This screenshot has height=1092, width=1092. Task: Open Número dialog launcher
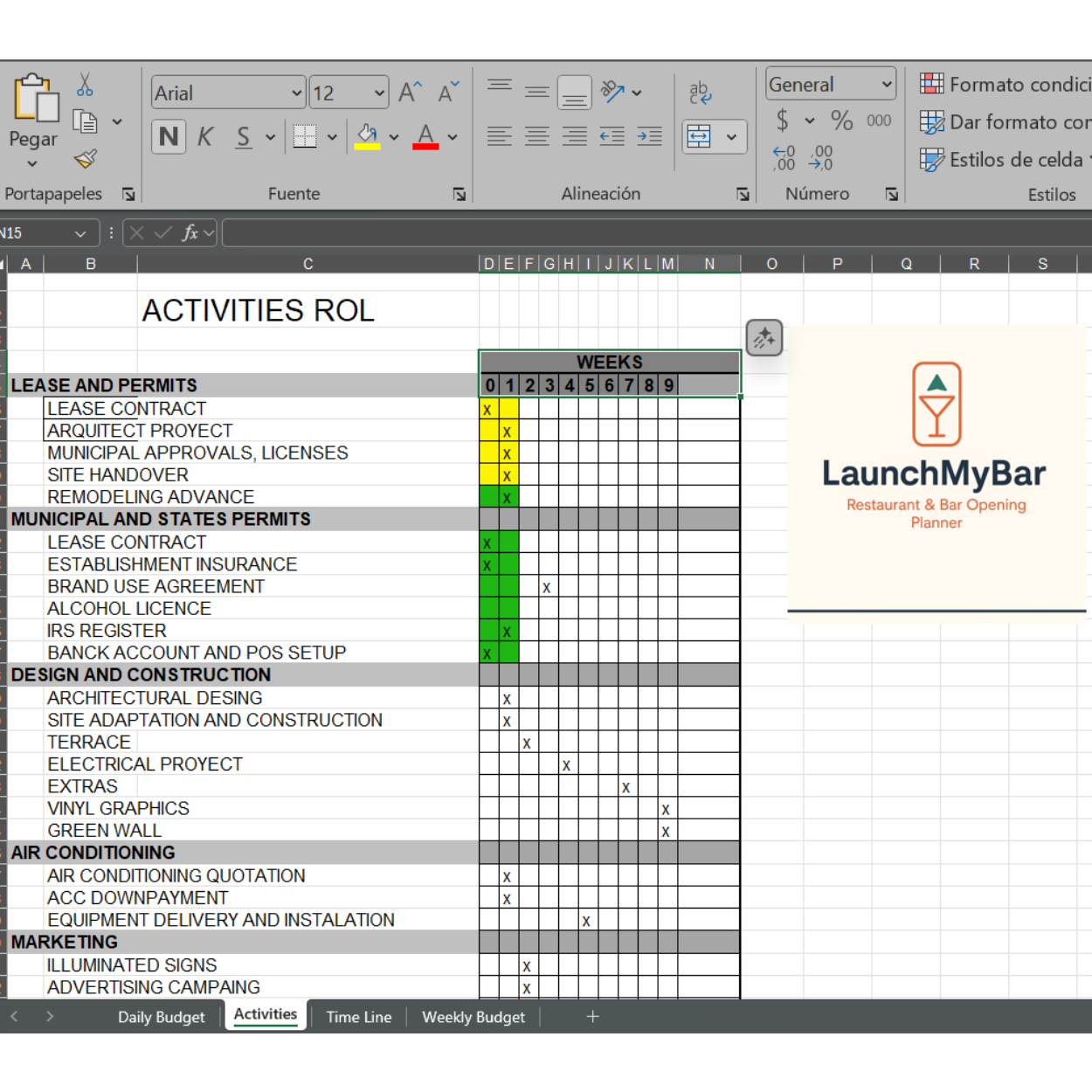891,194
